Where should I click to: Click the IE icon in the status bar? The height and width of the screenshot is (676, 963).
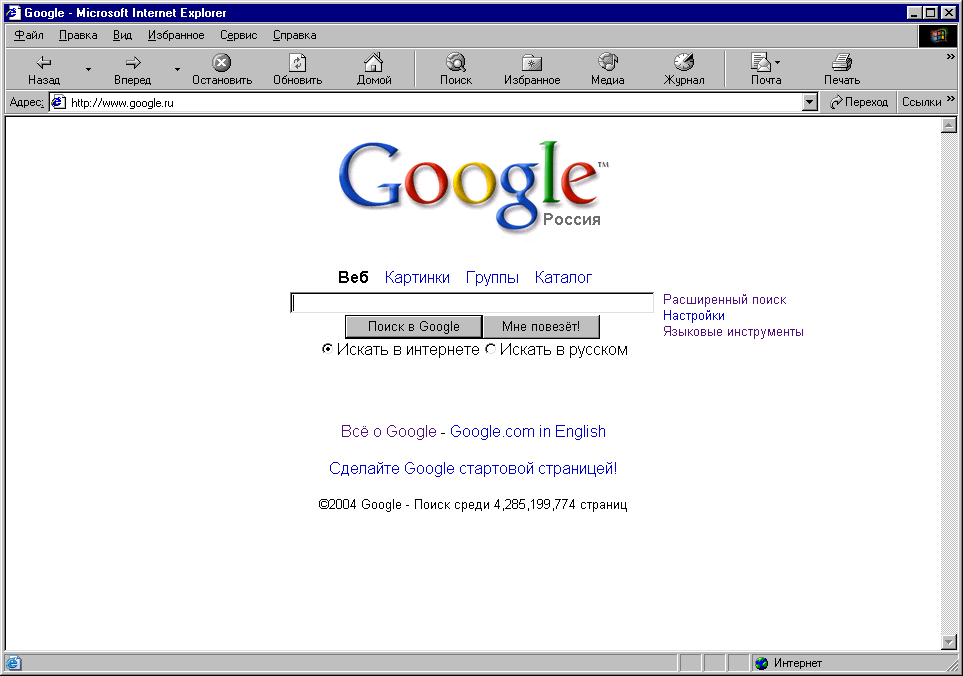(14, 663)
